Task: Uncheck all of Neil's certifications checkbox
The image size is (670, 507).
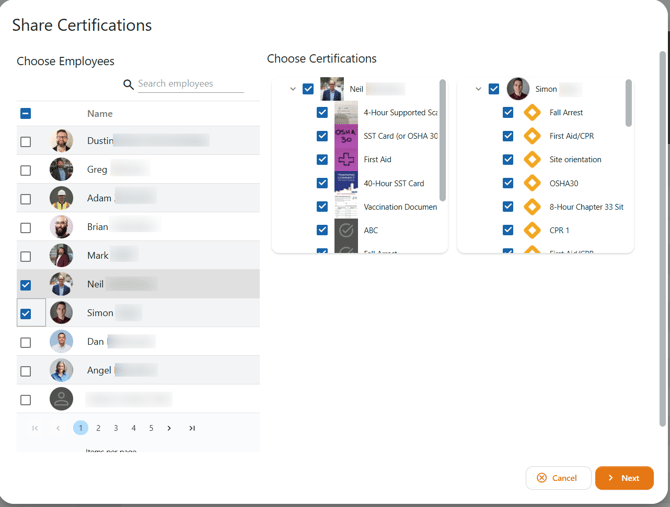Action: click(308, 89)
